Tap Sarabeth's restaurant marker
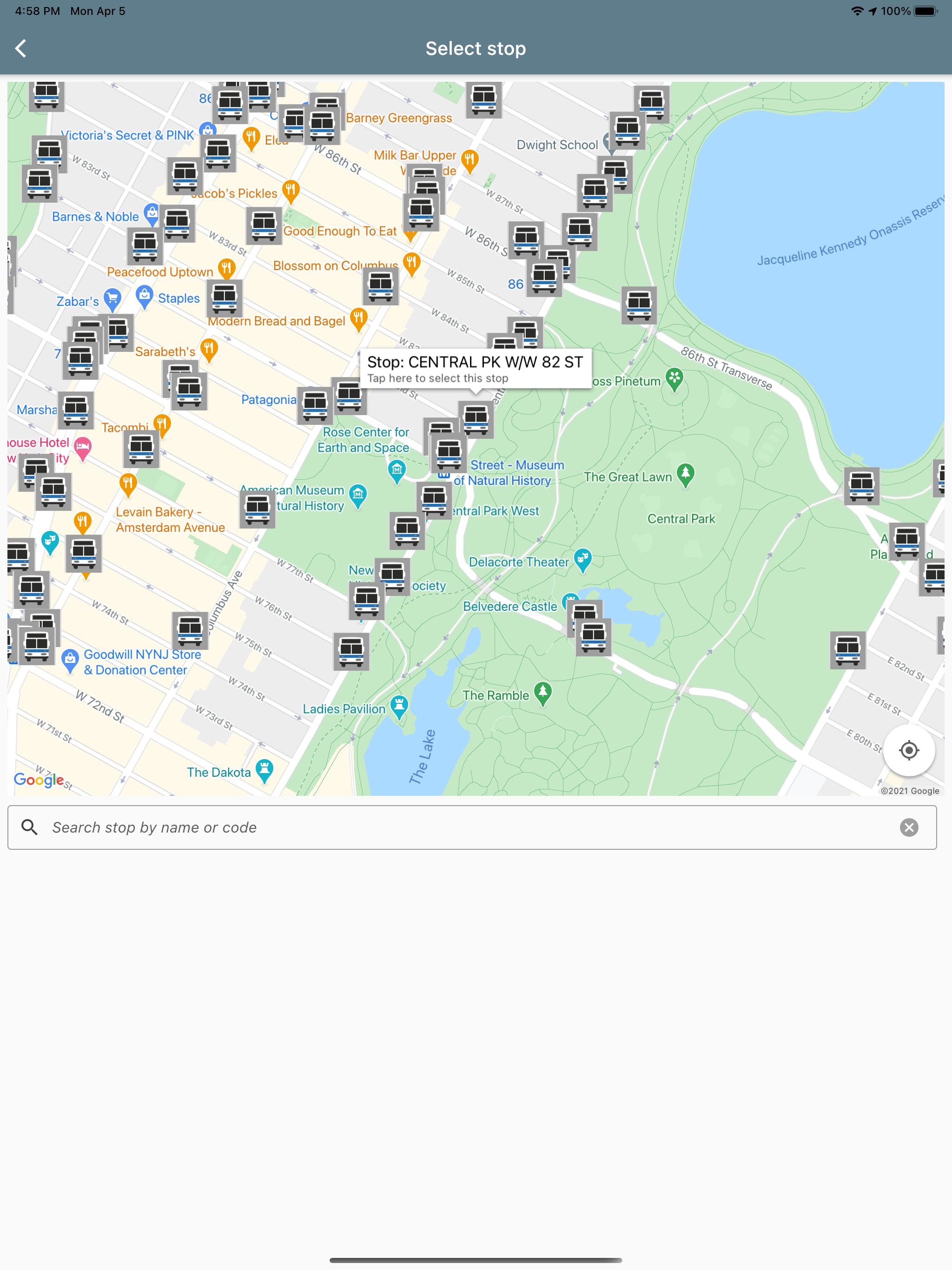This screenshot has height=1270, width=952. click(x=209, y=350)
